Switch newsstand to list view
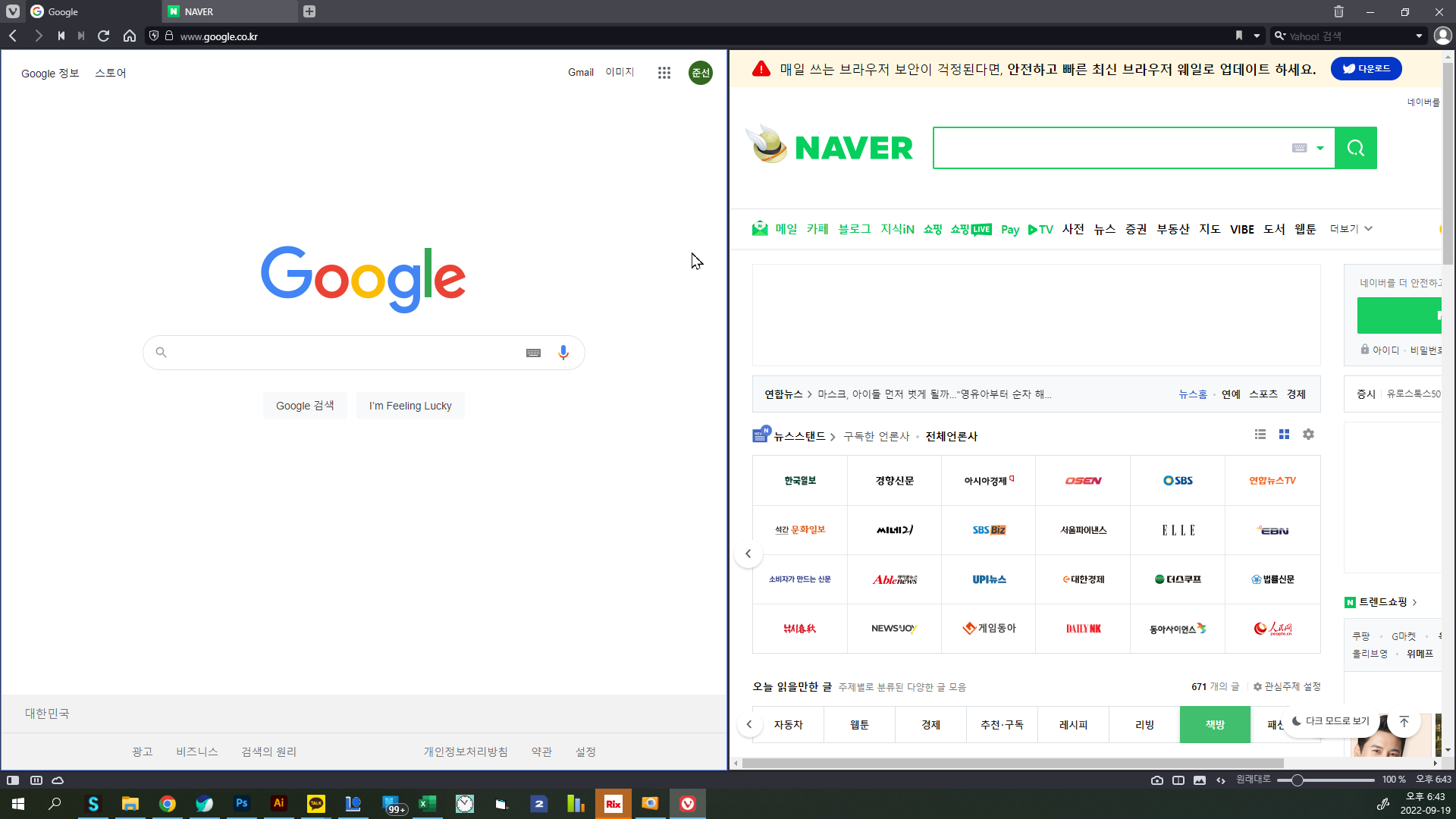 coord(1260,435)
